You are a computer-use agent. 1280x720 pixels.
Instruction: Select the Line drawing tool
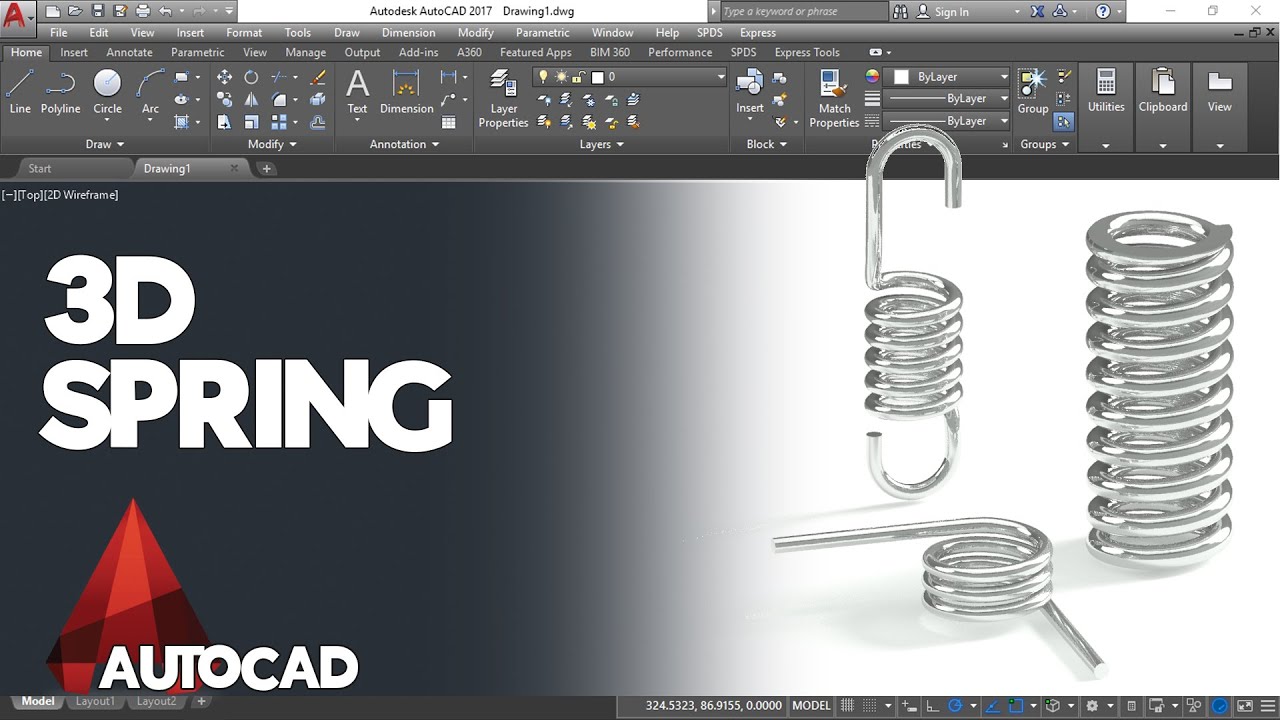click(20, 92)
